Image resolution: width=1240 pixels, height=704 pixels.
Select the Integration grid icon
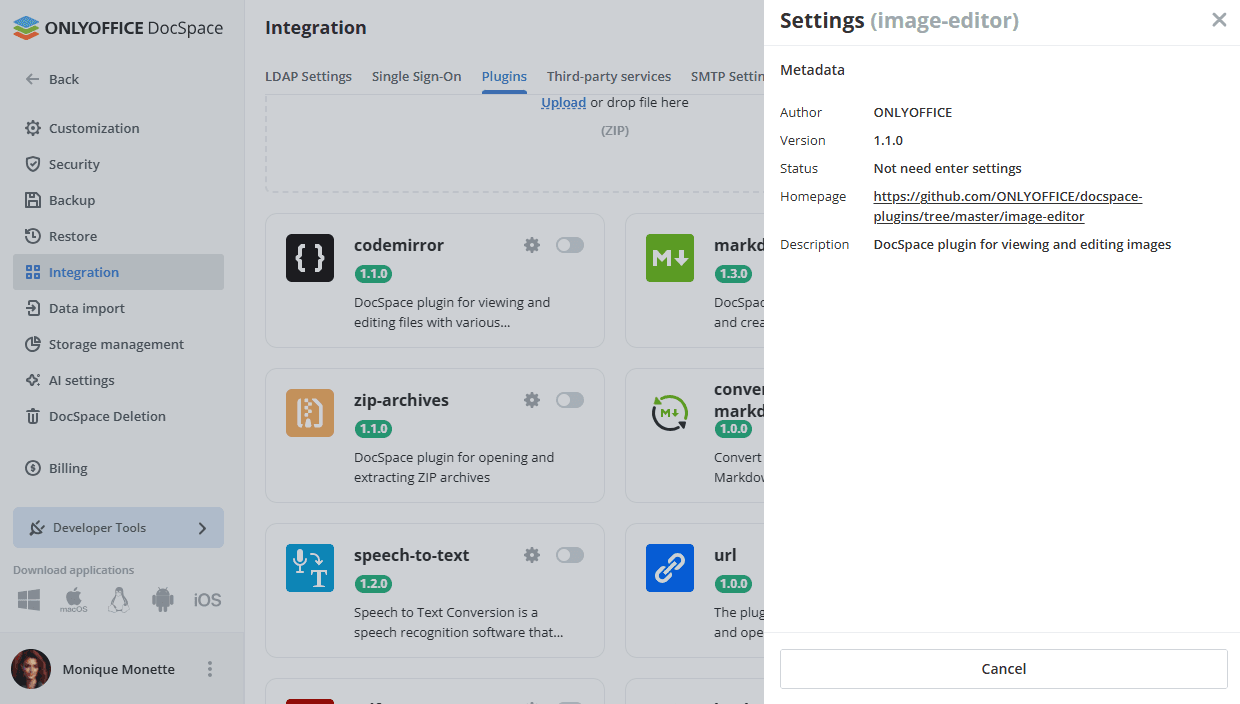pyautogui.click(x=33, y=272)
